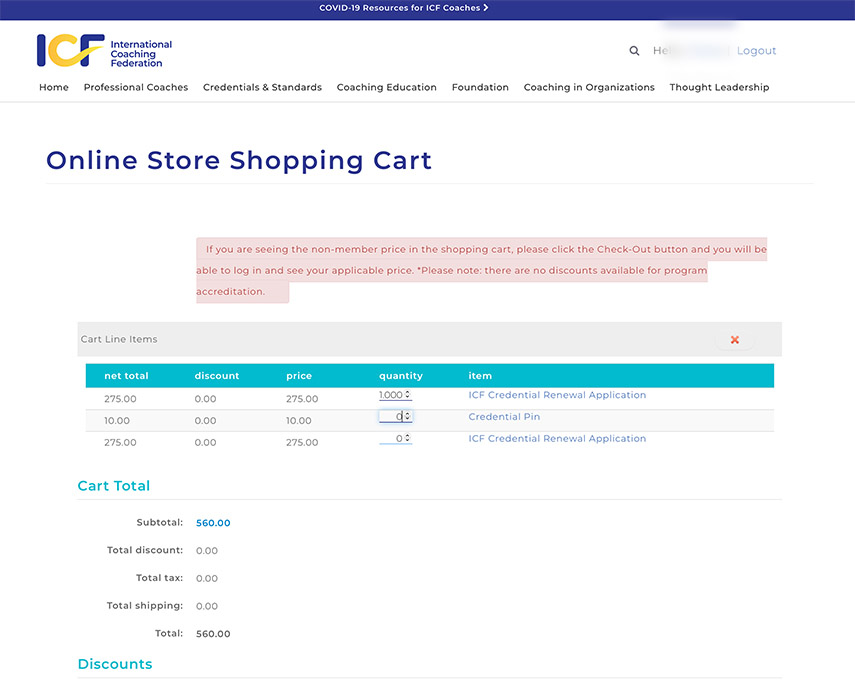Open Coaching Education menu

[x=386, y=88]
